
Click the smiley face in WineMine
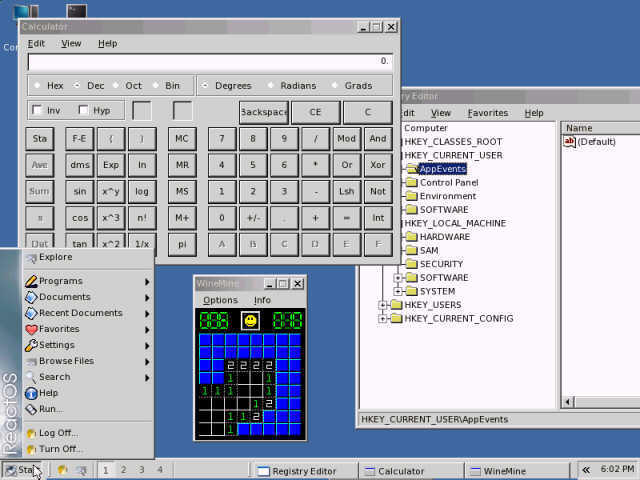coord(250,321)
